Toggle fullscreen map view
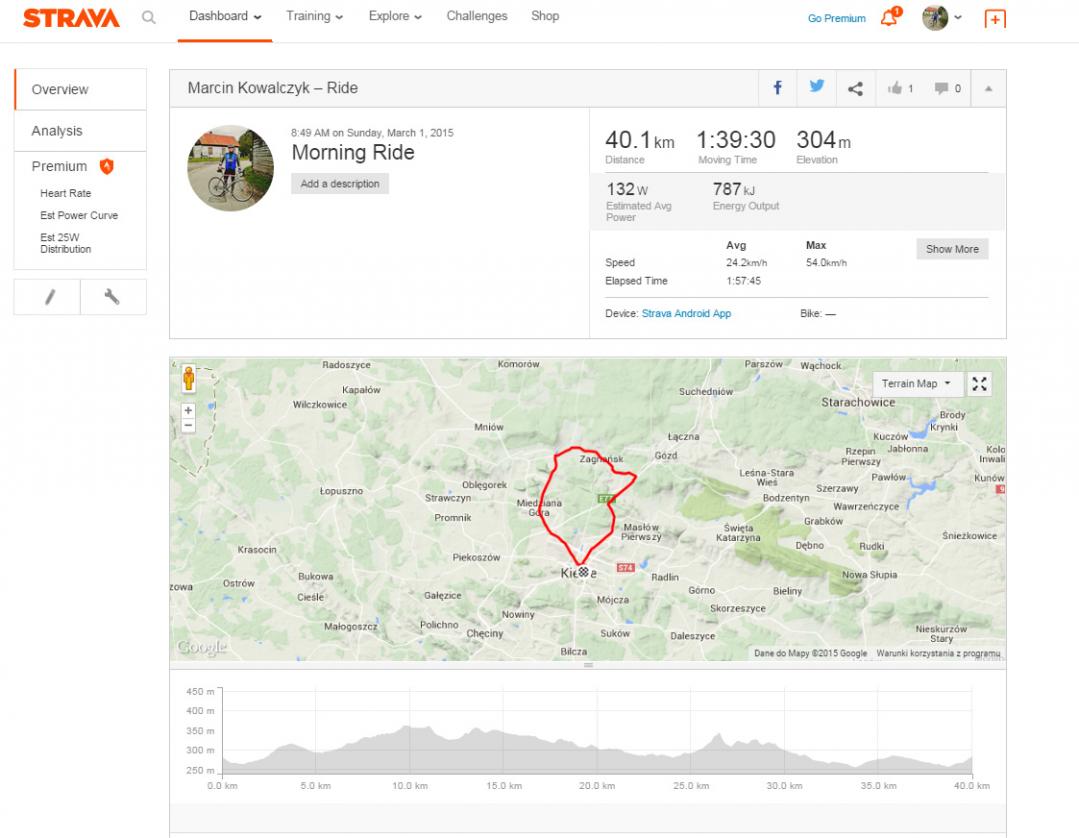Image resolution: width=1079 pixels, height=838 pixels. click(980, 384)
